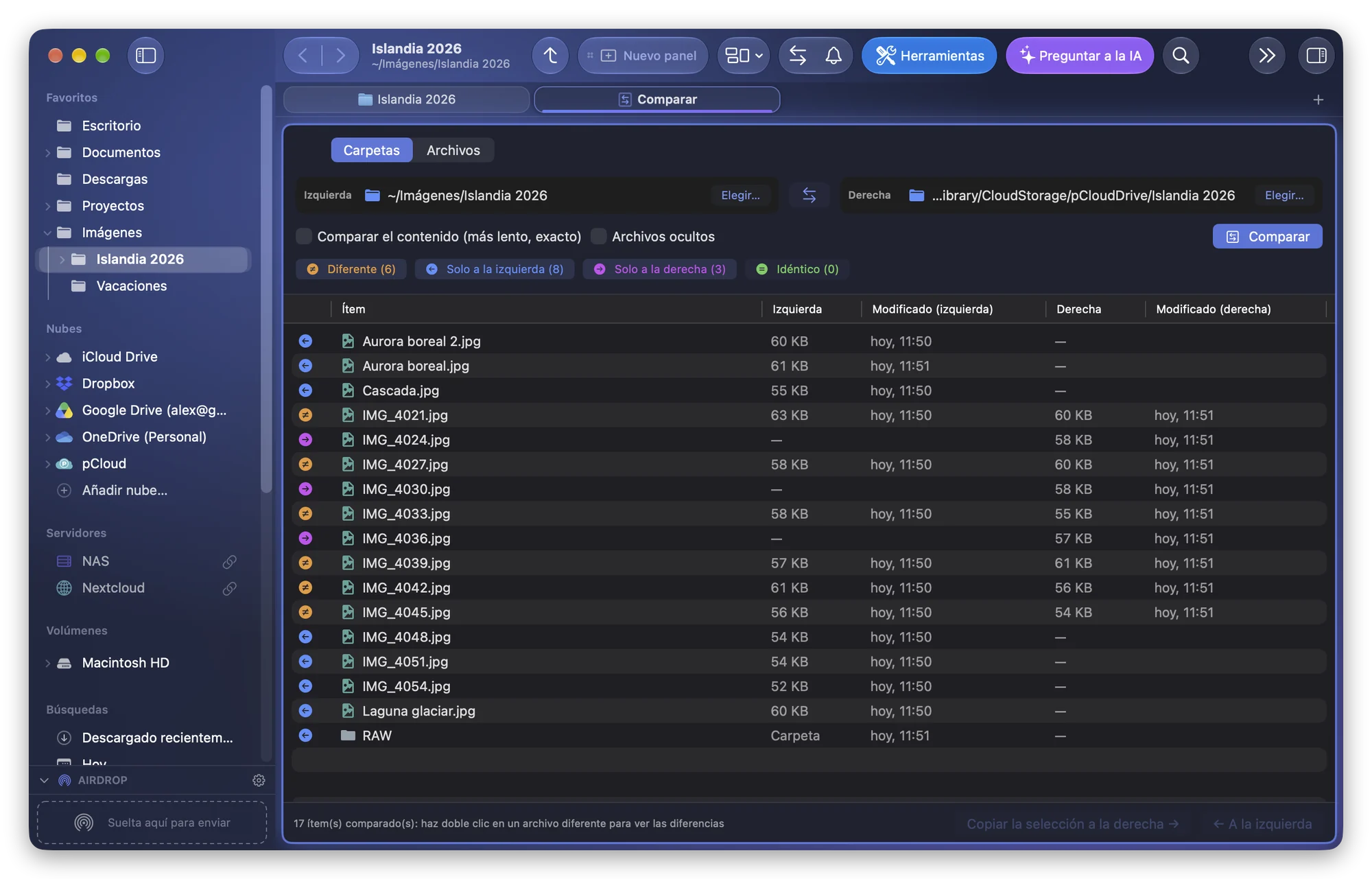Open the Herramientas button
Viewport: 1372px width, 879px height.
tap(929, 56)
